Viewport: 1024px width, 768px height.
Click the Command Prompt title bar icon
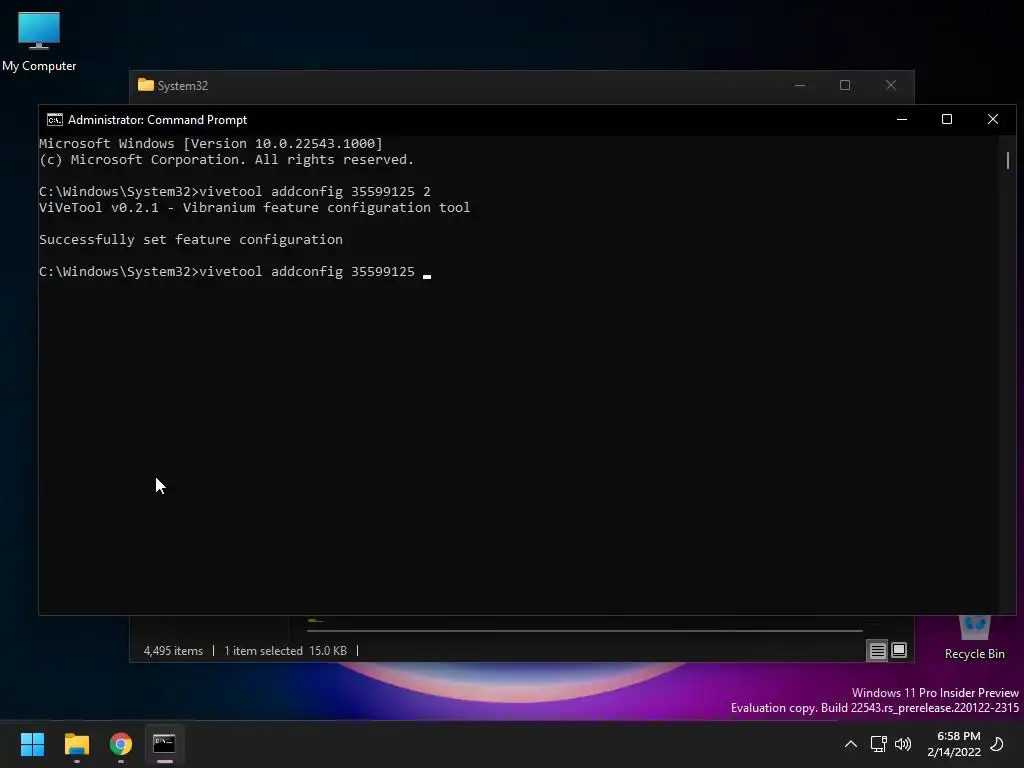55,120
